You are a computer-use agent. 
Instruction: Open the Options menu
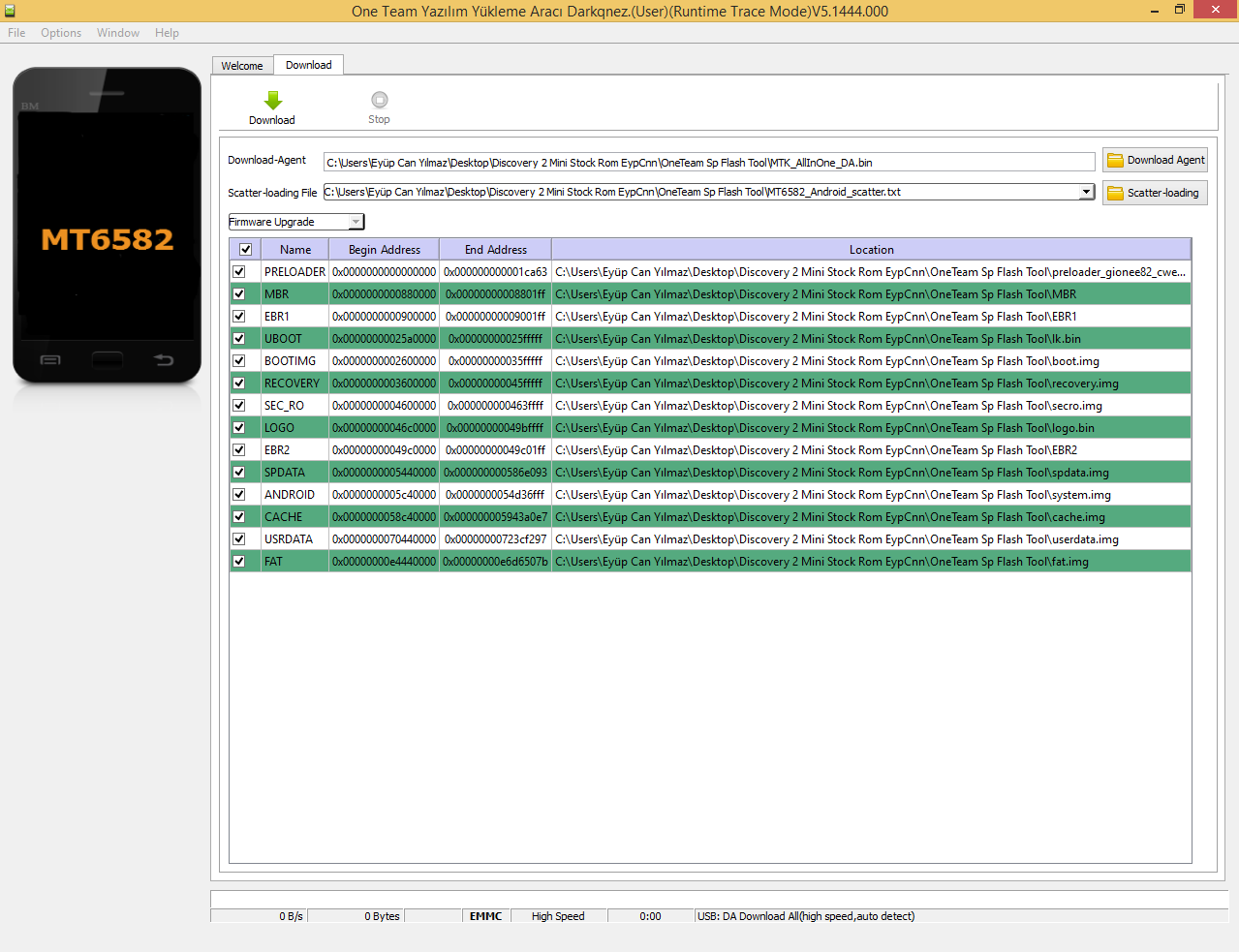61,33
